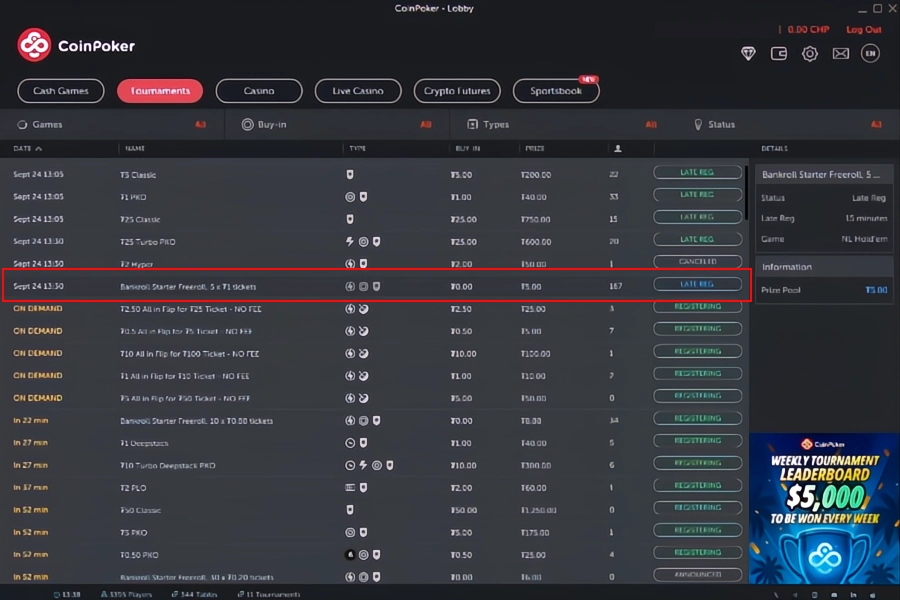Click the CoinPoker logo
The image size is (900, 600).
click(76, 45)
